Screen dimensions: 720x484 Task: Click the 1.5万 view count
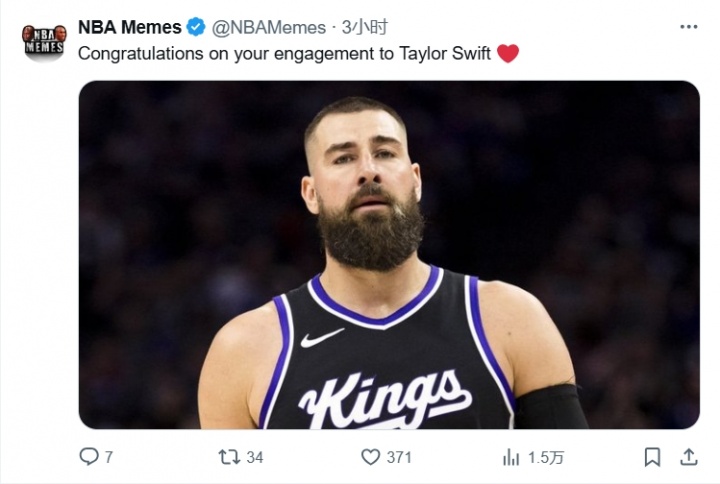tap(546, 458)
